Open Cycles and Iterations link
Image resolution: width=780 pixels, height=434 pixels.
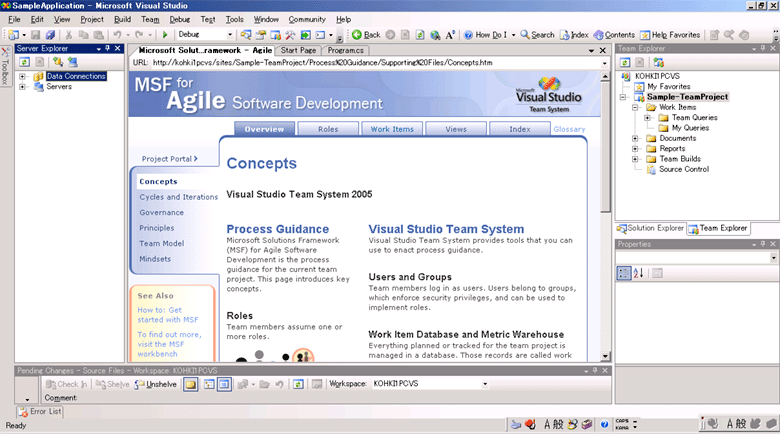[179, 197]
